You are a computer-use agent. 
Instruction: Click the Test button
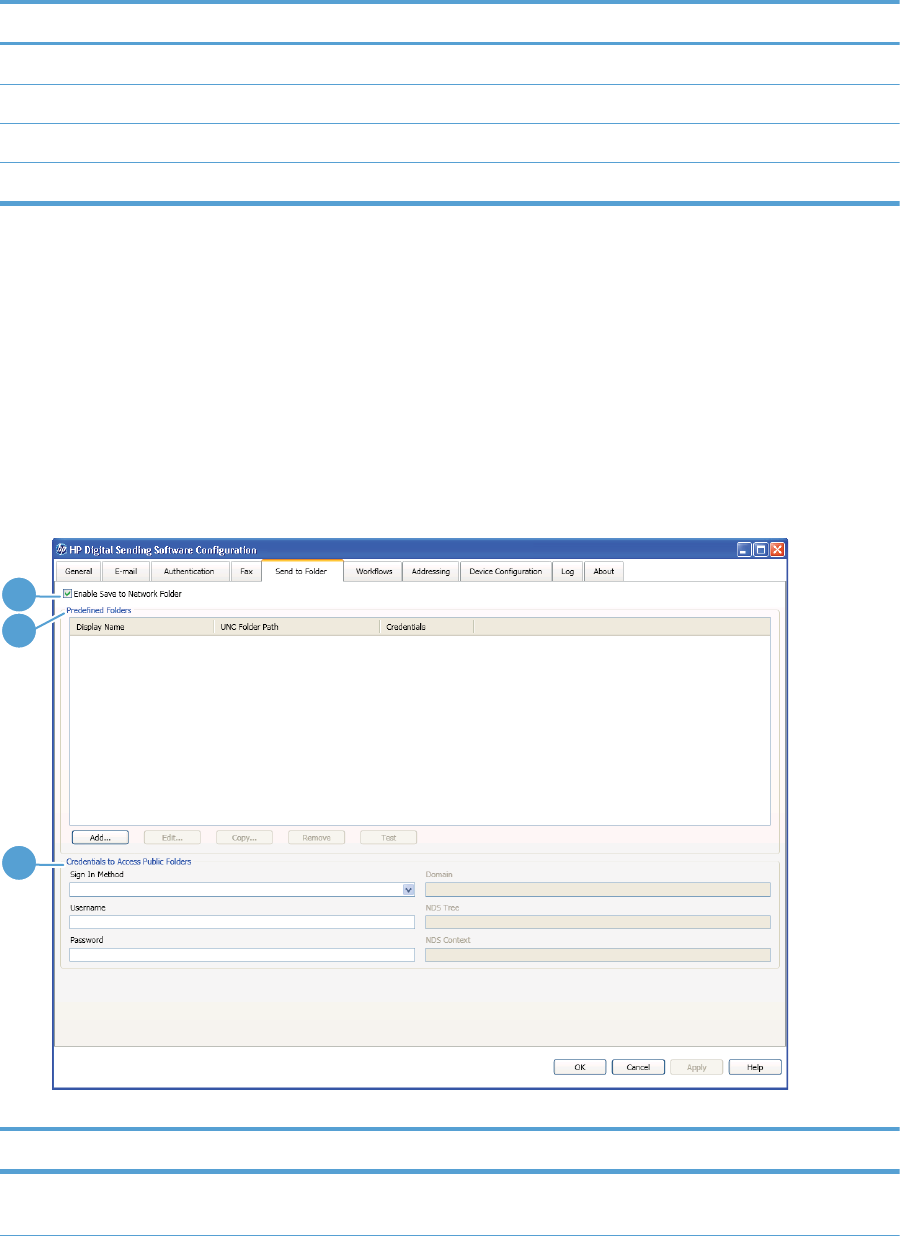(x=388, y=837)
